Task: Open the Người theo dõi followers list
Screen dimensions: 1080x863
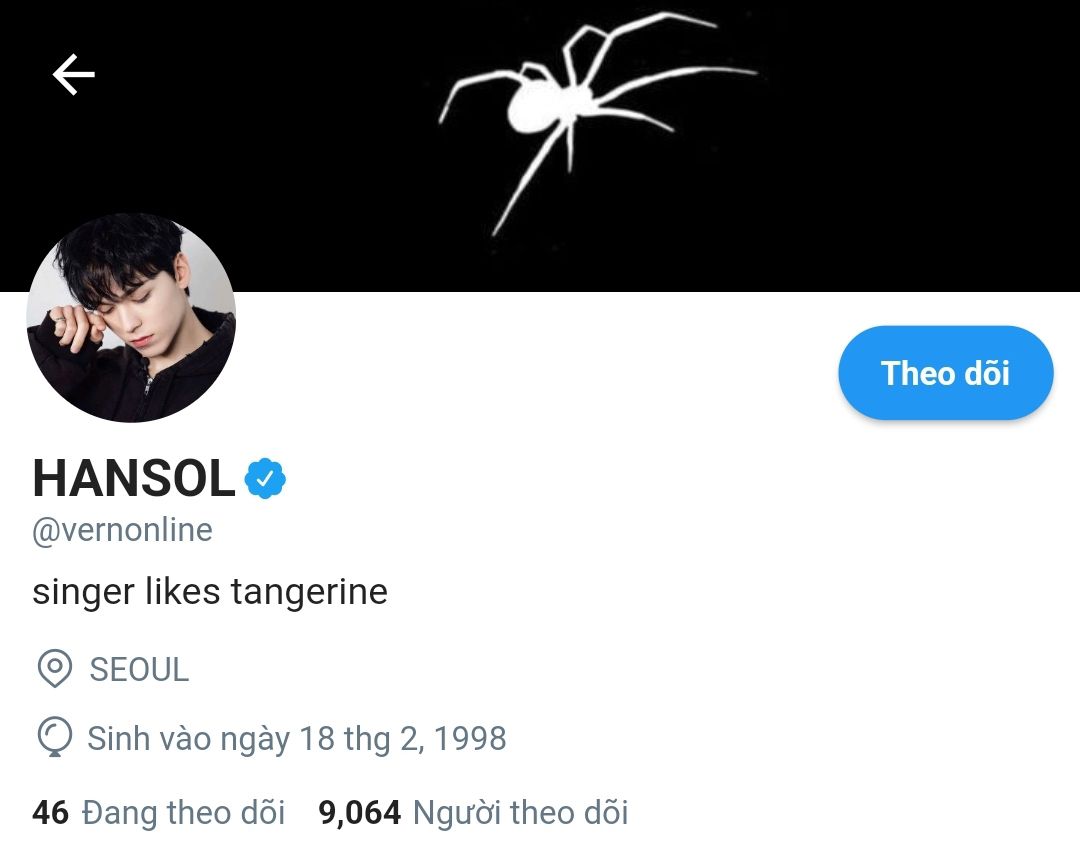Action: pyautogui.click(x=520, y=812)
